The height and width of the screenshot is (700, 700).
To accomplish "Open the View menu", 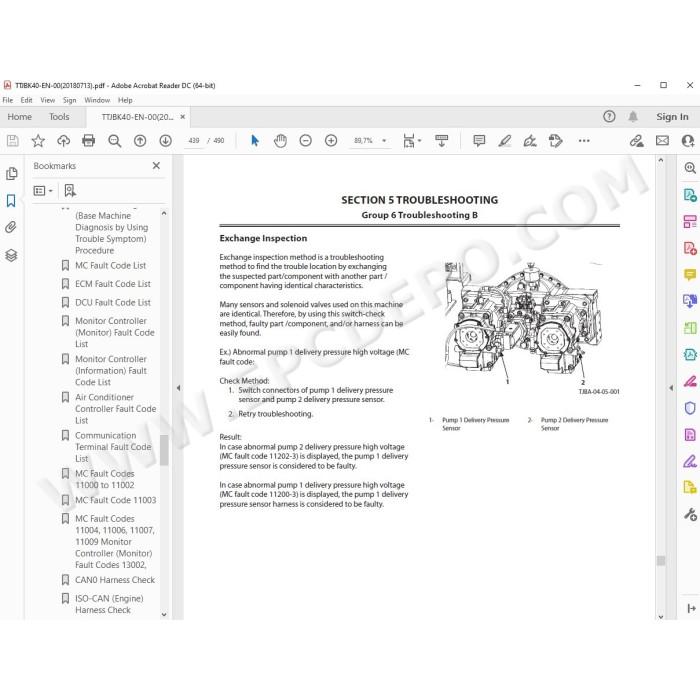I will pyautogui.click(x=47, y=100).
